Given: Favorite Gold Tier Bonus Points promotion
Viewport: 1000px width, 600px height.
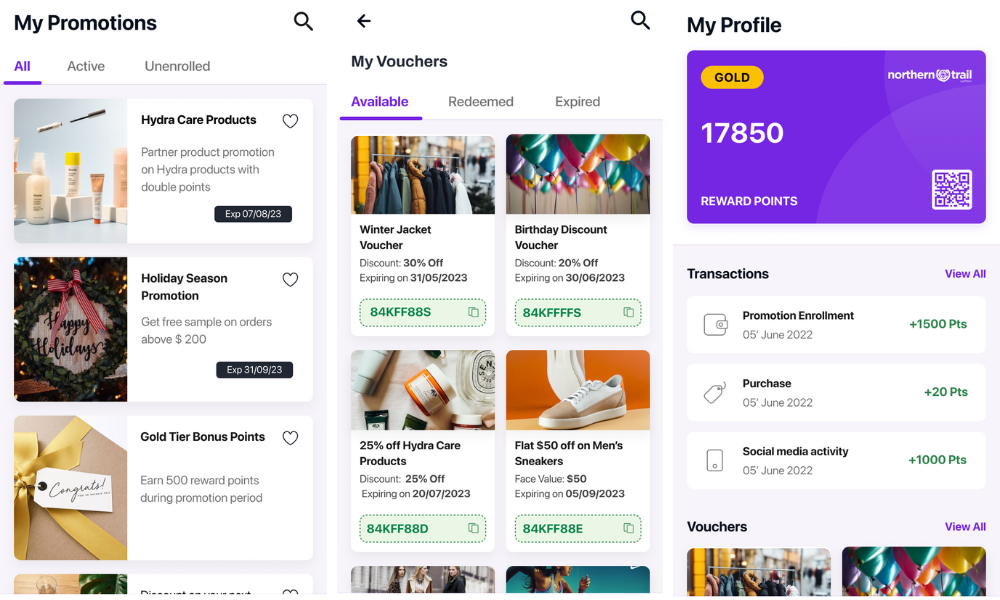Looking at the screenshot, I should (x=290, y=437).
